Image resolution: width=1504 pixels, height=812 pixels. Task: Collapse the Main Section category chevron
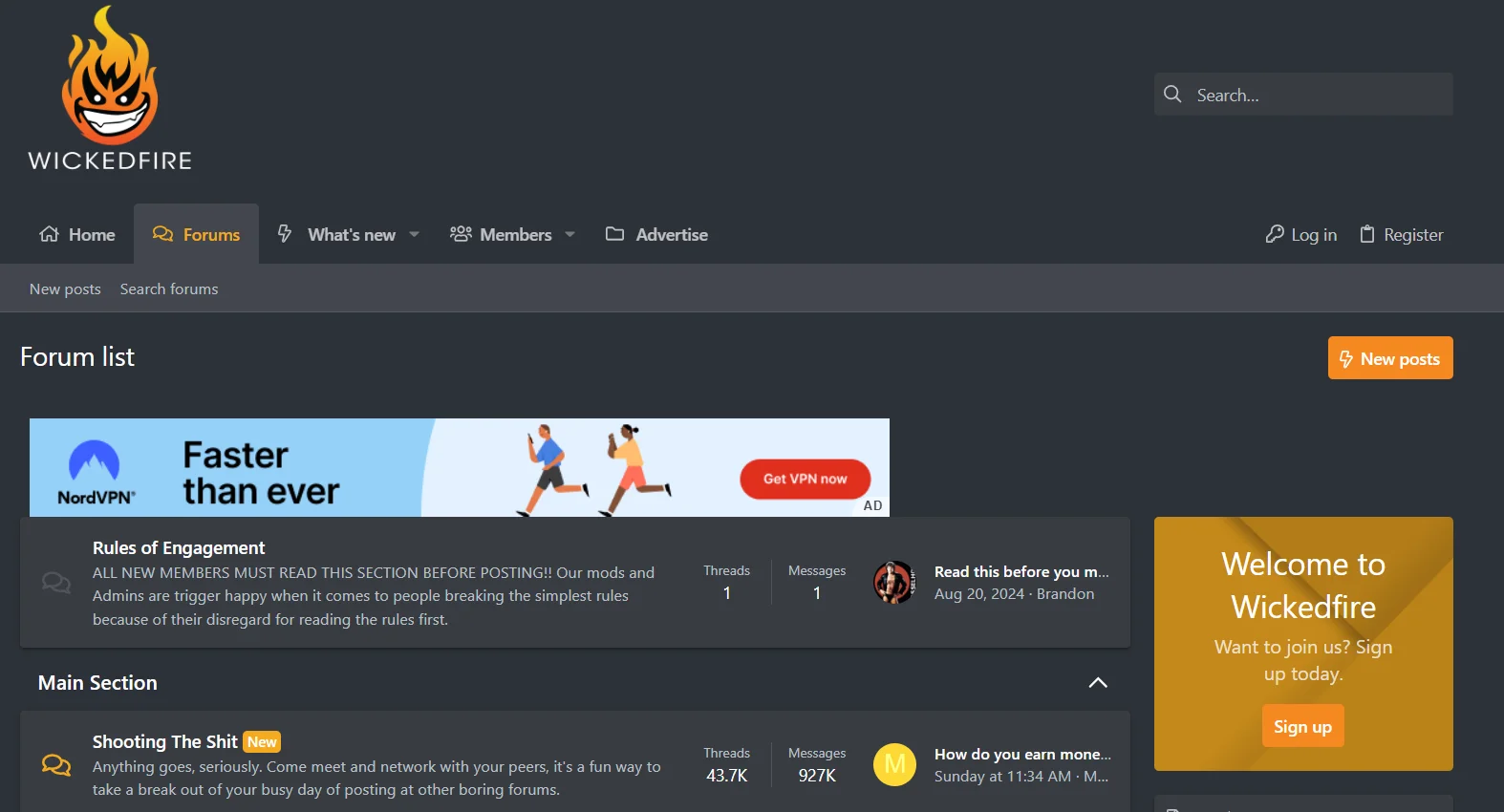coord(1098,682)
